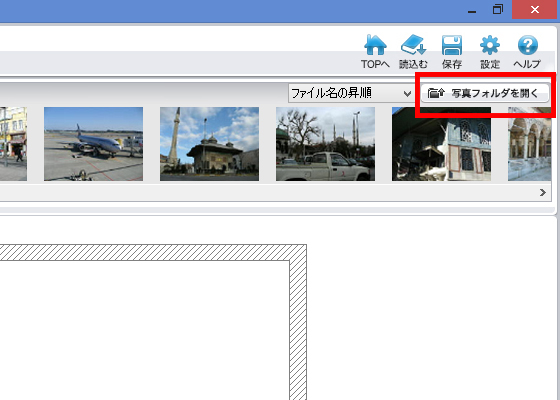Open the ファイル名の昇順 sort dropdown
Image resolution: width=560 pixels, height=400 pixels.
pos(351,93)
